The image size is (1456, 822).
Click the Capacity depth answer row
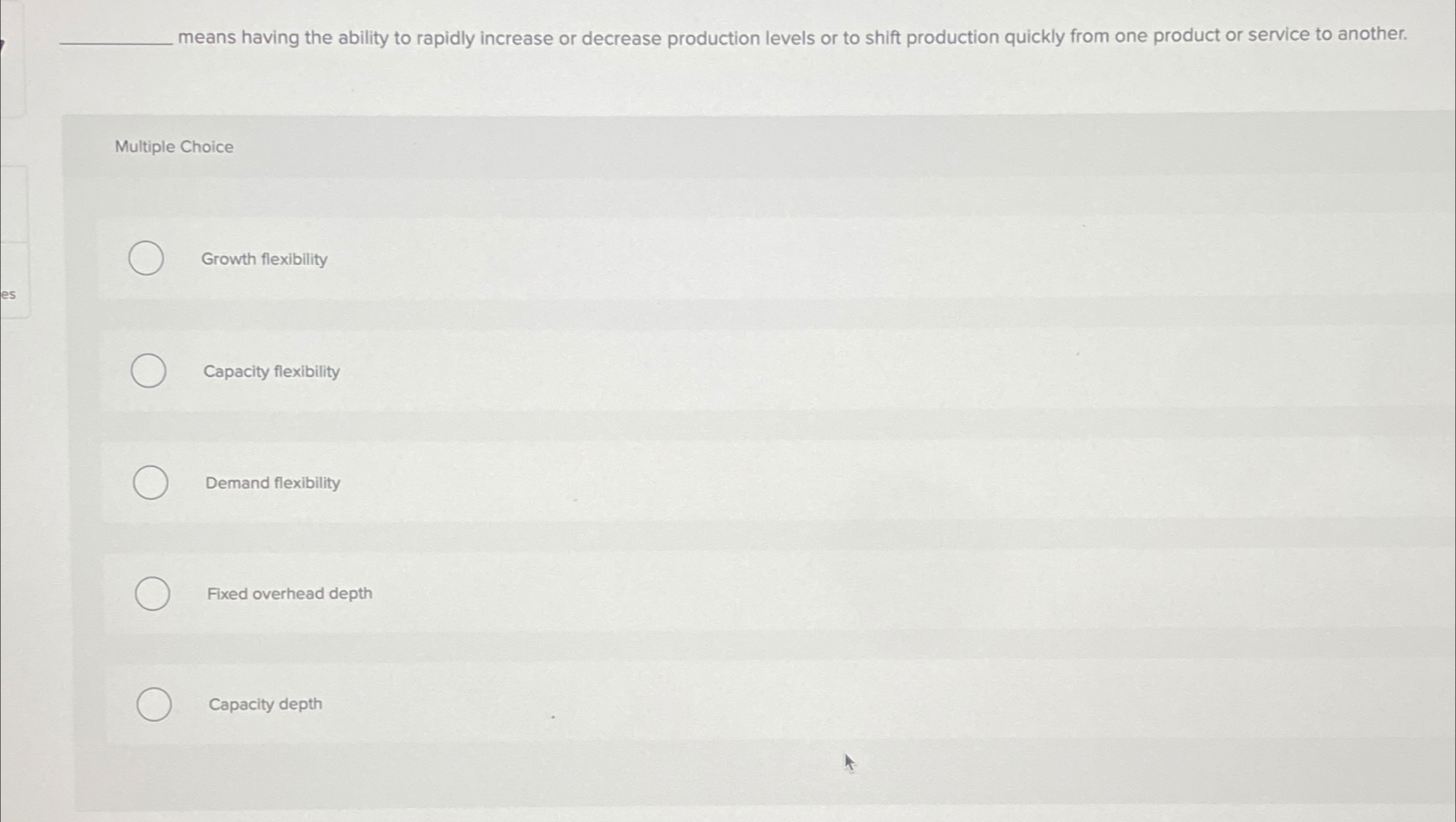point(693,703)
